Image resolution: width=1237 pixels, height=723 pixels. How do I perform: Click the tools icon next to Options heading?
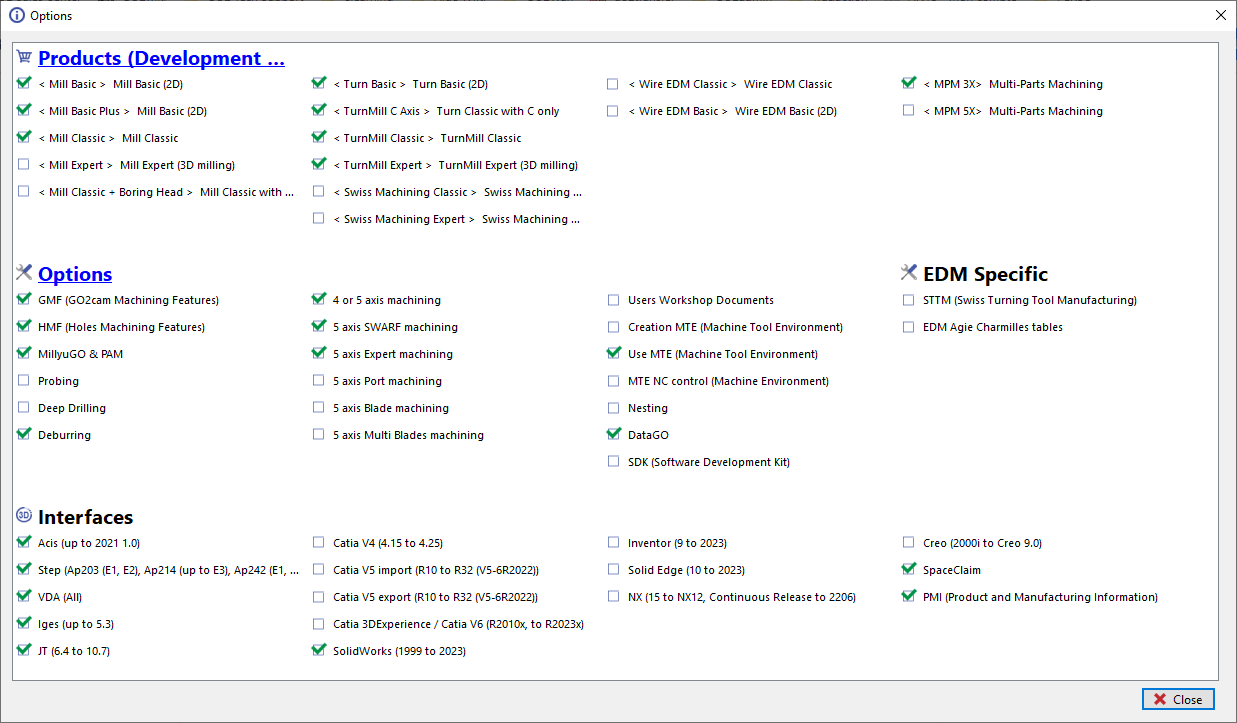[x=25, y=273]
